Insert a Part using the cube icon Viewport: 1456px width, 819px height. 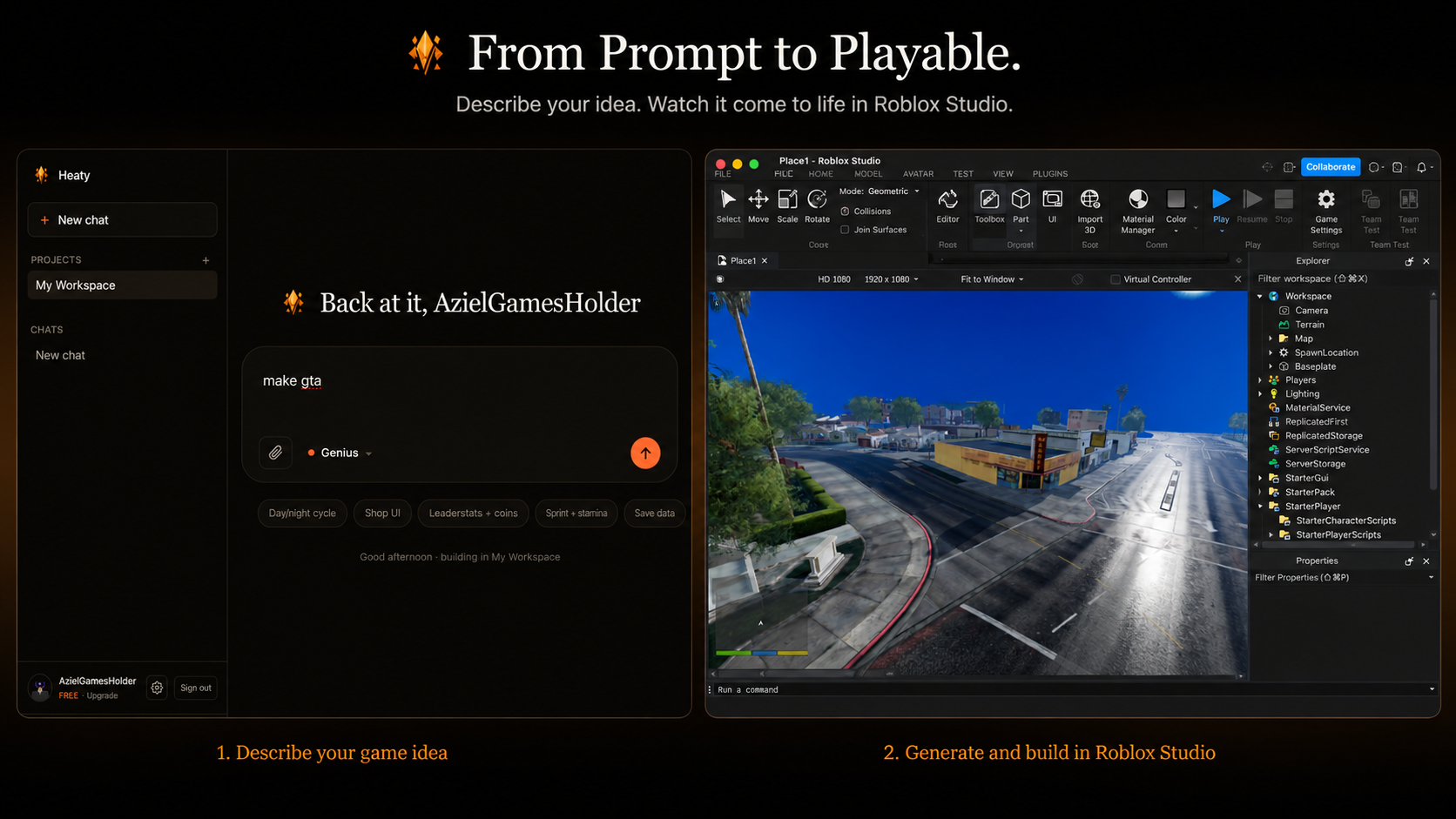pos(1021,199)
